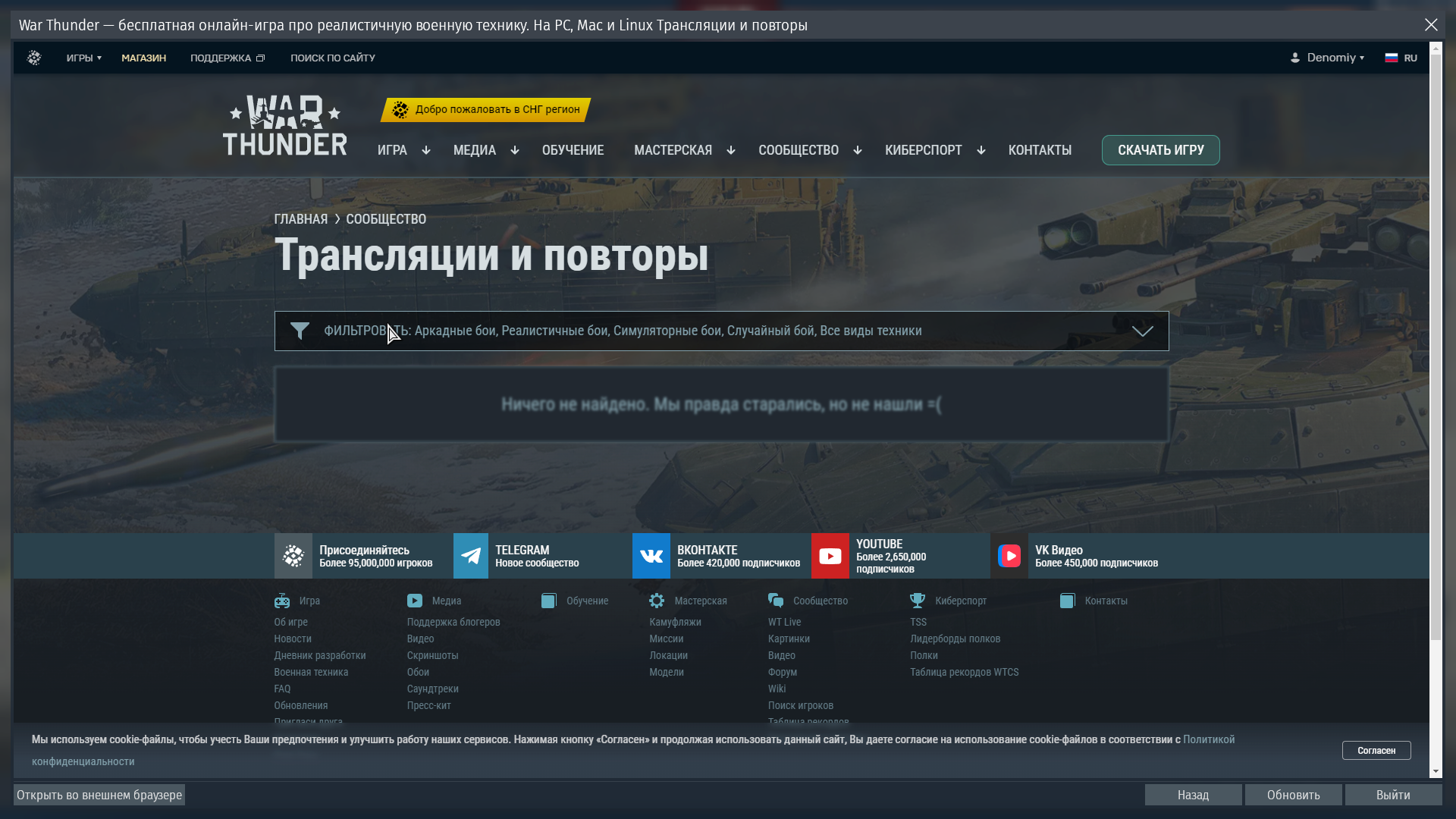Viewport: 1456px width, 819px height.
Task: Click the Gaijin snail logo icon
Action: pyautogui.click(x=34, y=58)
